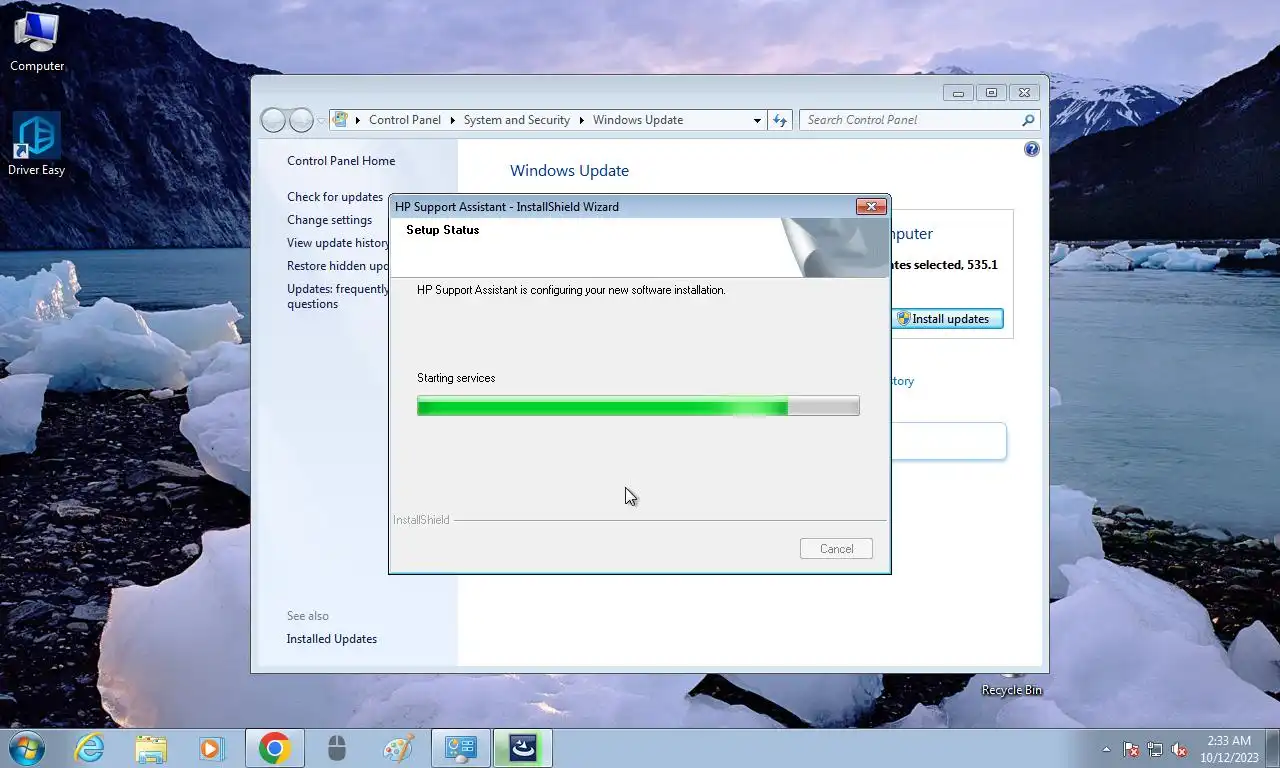
Task: Switch to Control Panel taskbar button
Action: point(461,748)
